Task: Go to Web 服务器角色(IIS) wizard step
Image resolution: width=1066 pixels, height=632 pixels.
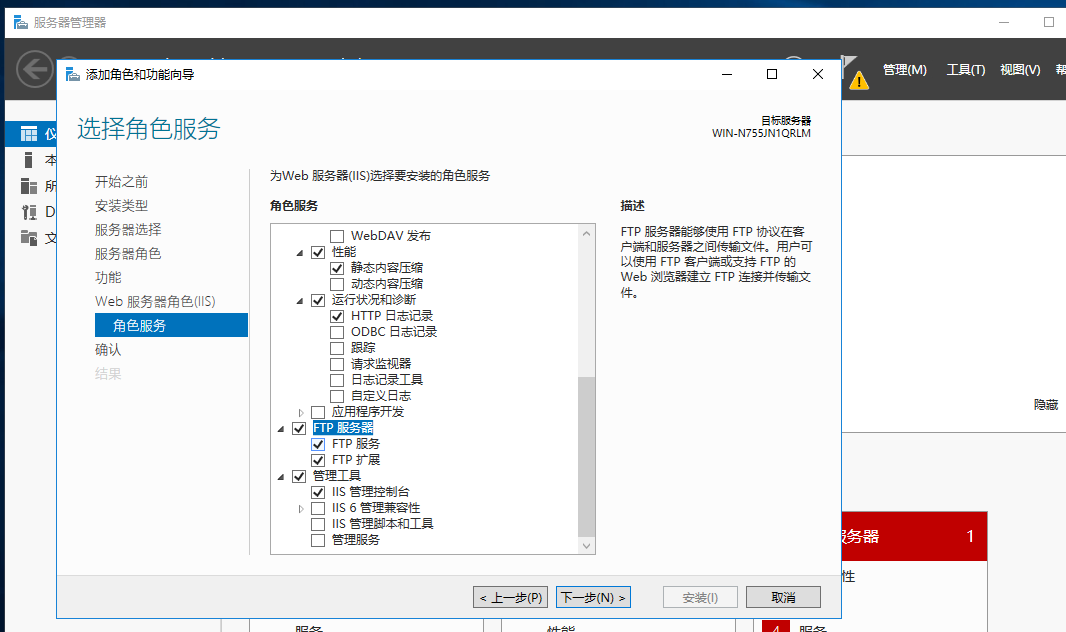Action: (155, 301)
